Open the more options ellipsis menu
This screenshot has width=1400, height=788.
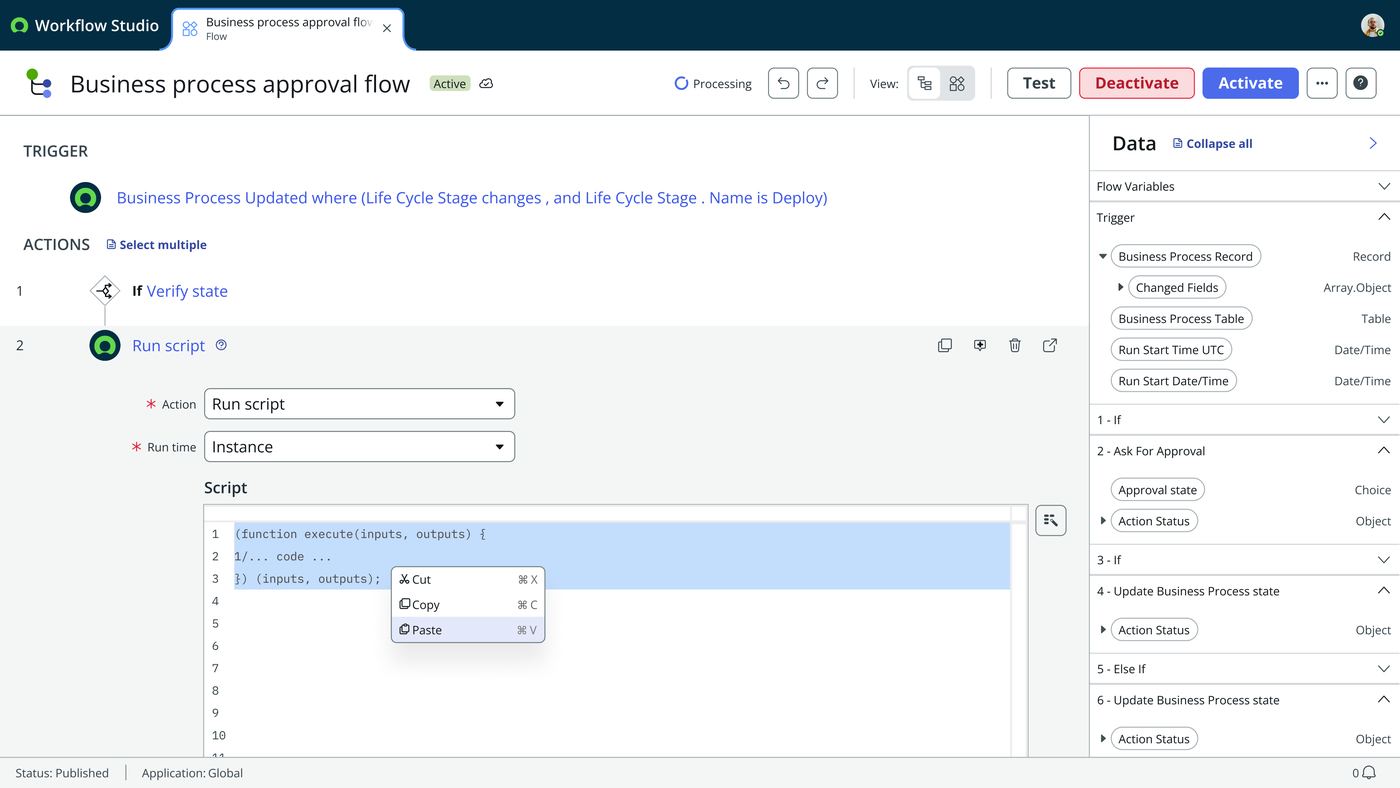[x=1322, y=83]
